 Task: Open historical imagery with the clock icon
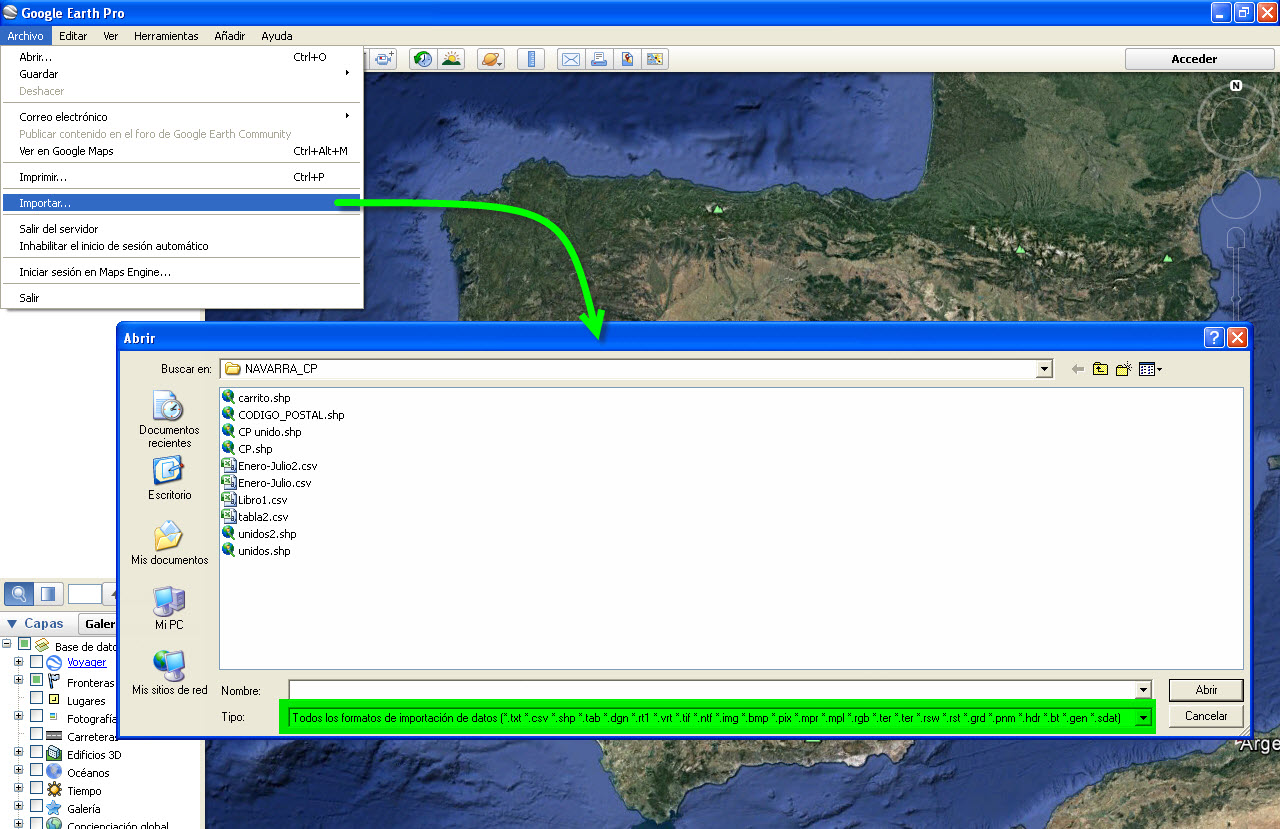[422, 58]
